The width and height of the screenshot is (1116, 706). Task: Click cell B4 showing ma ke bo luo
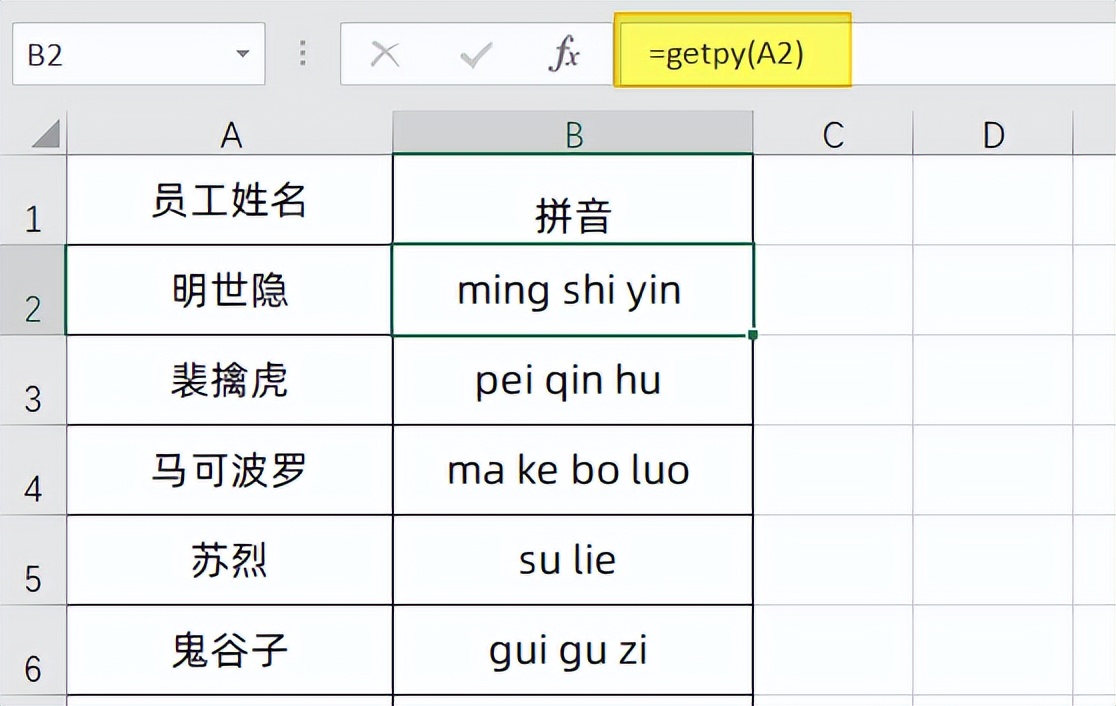coord(573,469)
